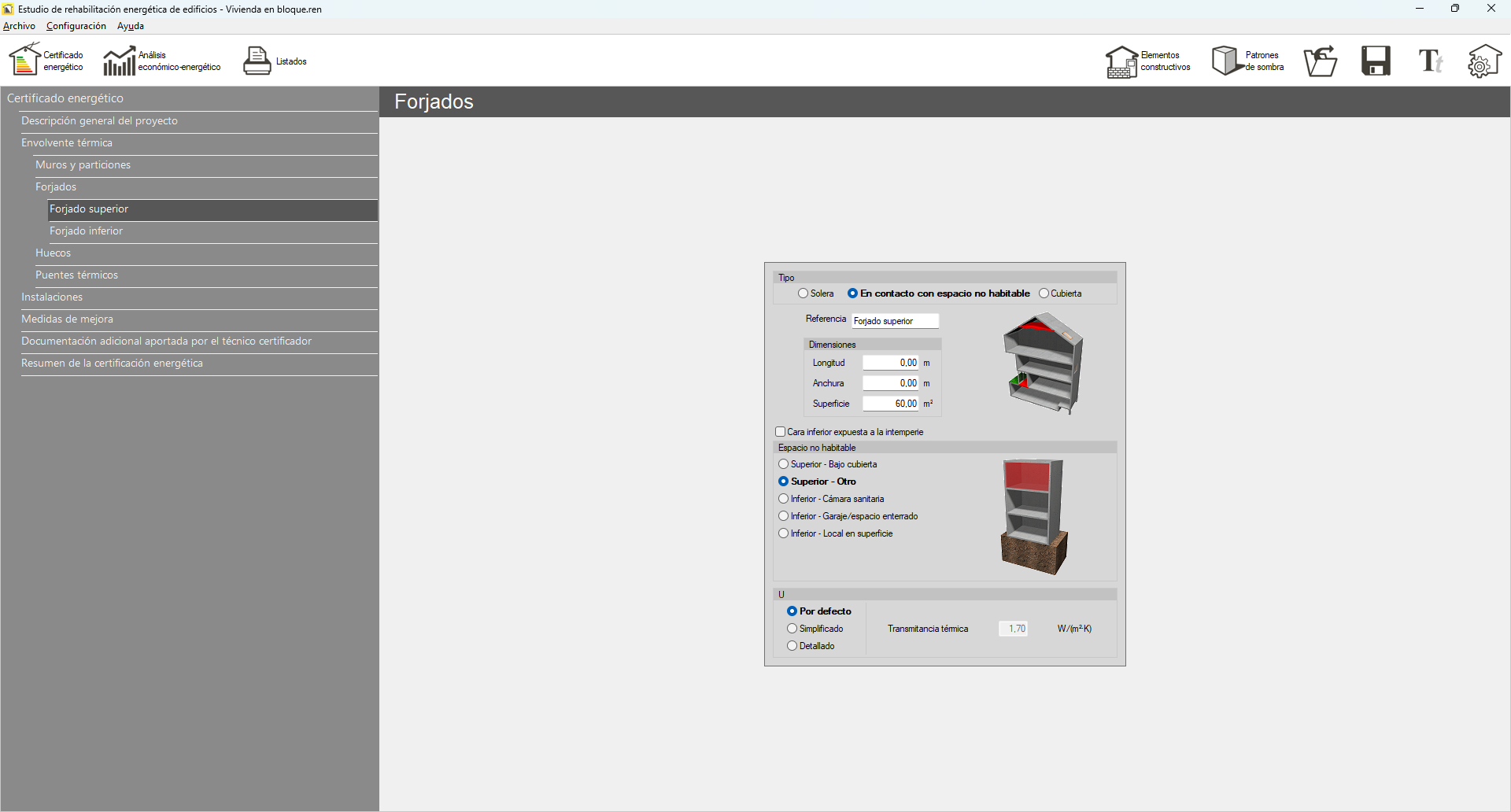Select the Cubierta type option
The image size is (1511, 812).
coord(1044,293)
